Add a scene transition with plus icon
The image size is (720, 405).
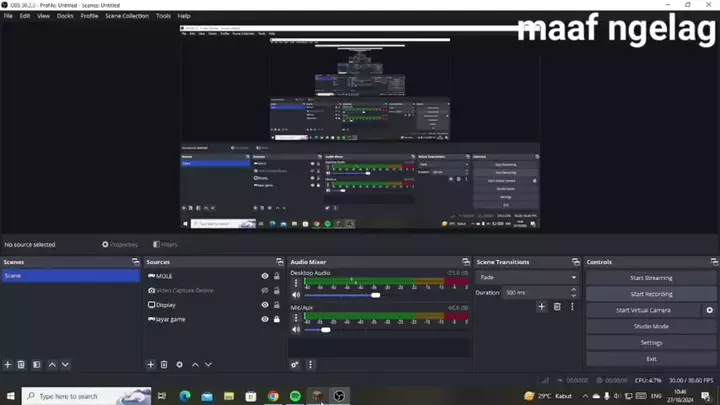[541, 307]
